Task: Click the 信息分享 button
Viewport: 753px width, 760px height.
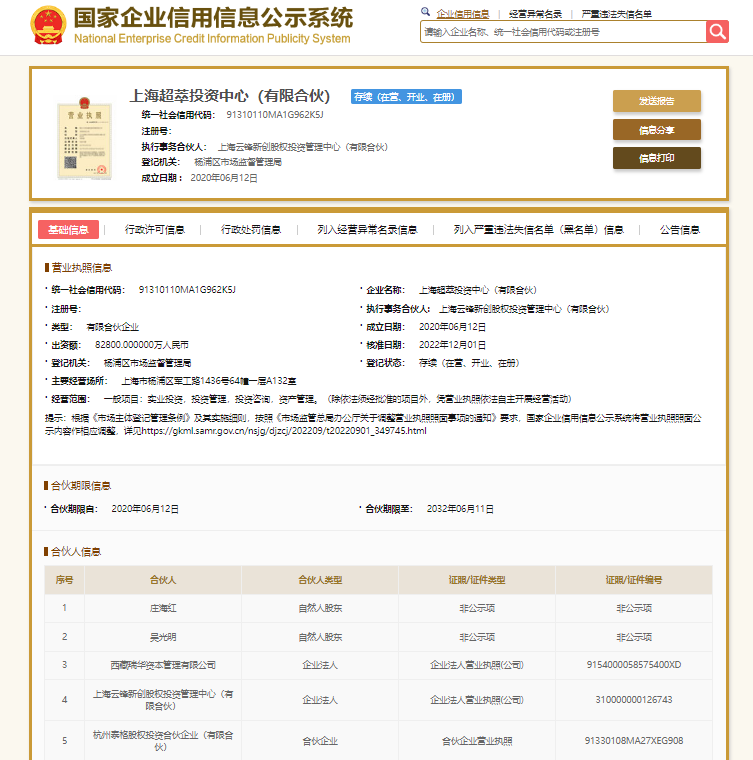Action: (657, 130)
